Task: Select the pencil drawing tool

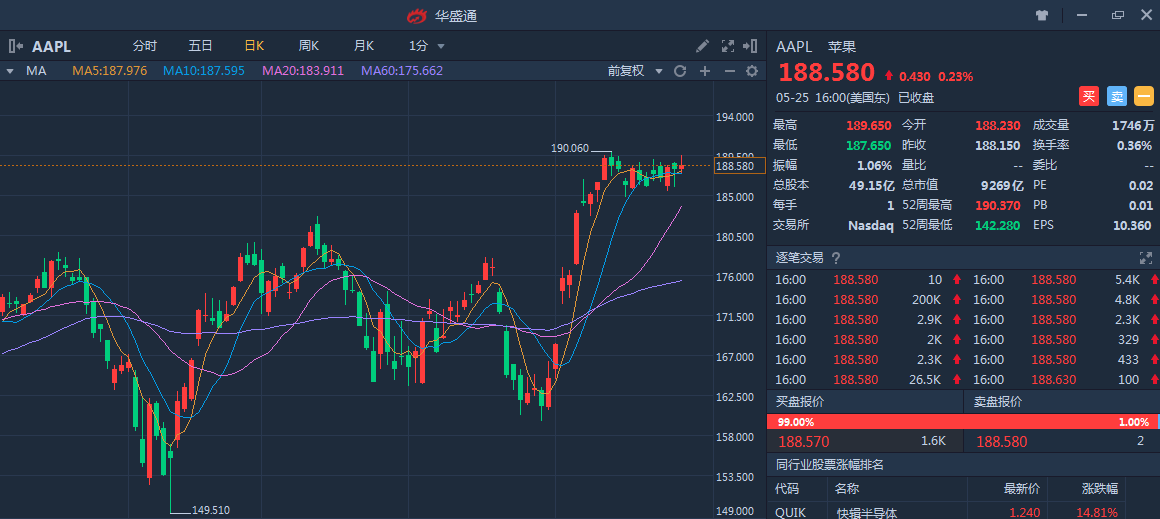Action: (703, 46)
